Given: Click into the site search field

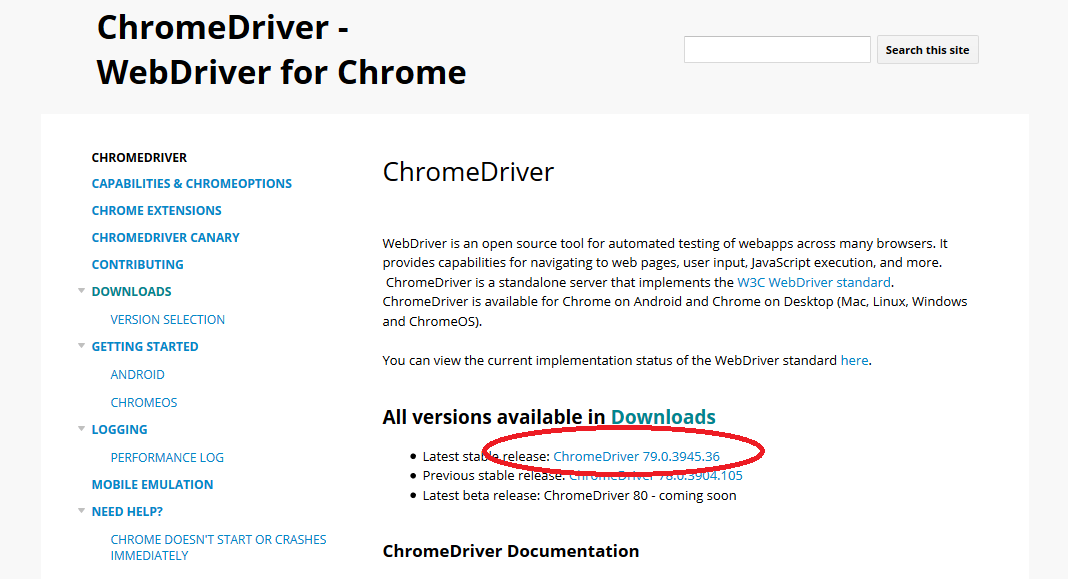Looking at the screenshot, I should (777, 50).
